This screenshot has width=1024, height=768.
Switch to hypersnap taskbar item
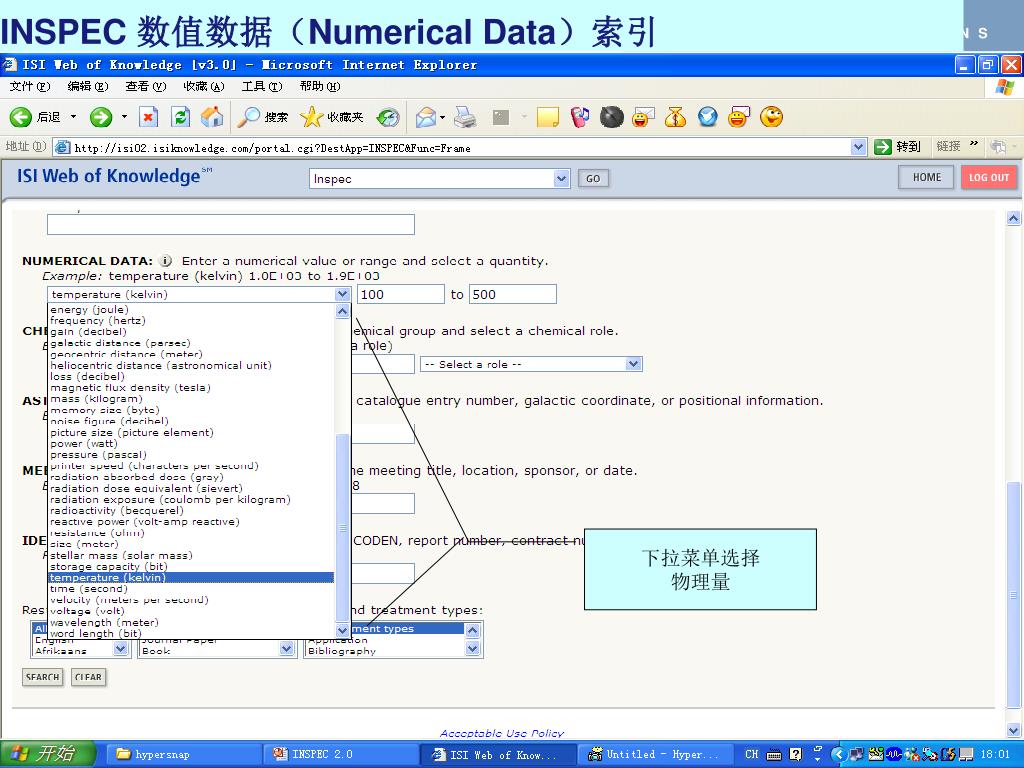pyautogui.click(x=182, y=754)
